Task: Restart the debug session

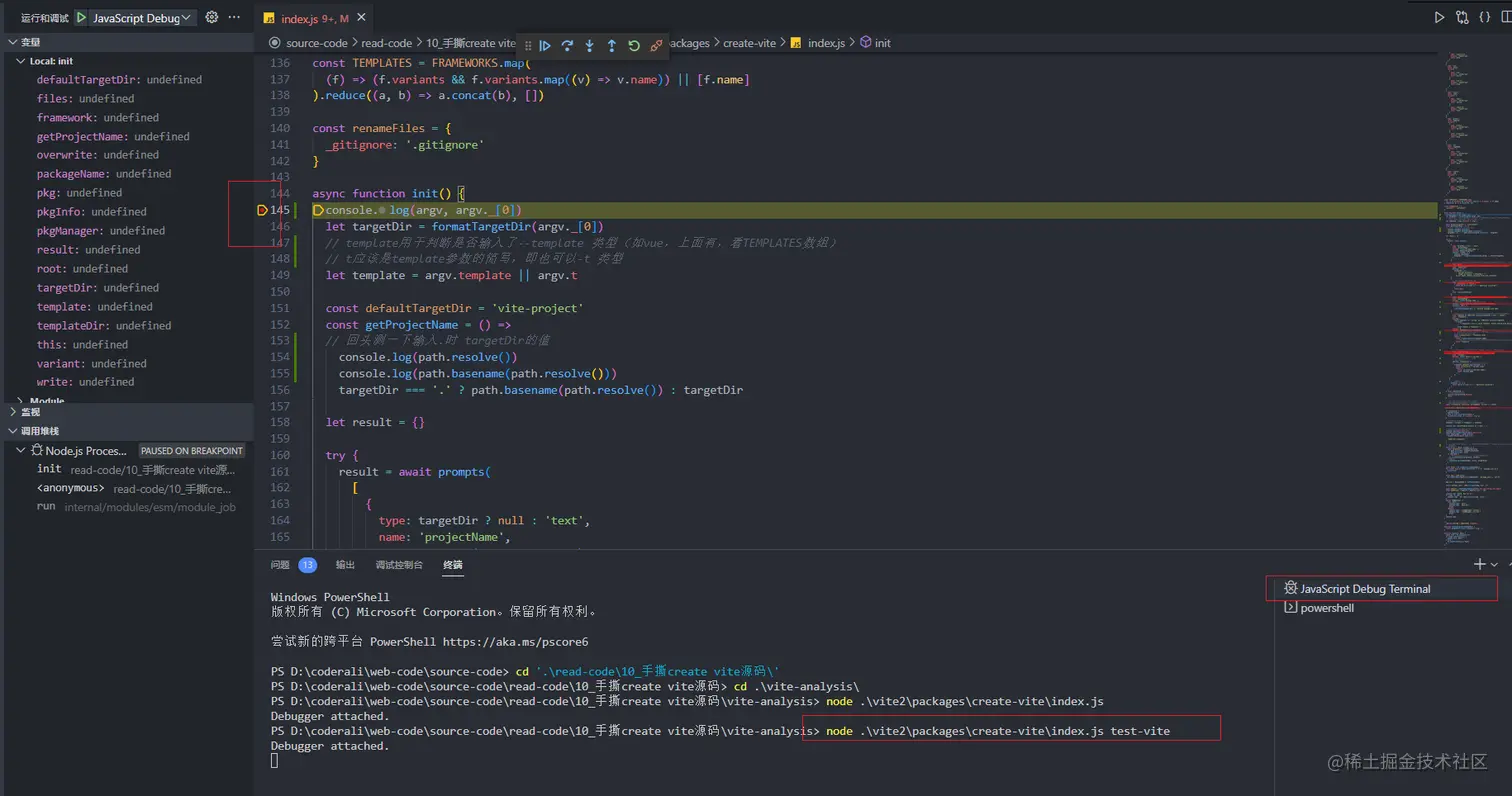Action: [x=633, y=45]
